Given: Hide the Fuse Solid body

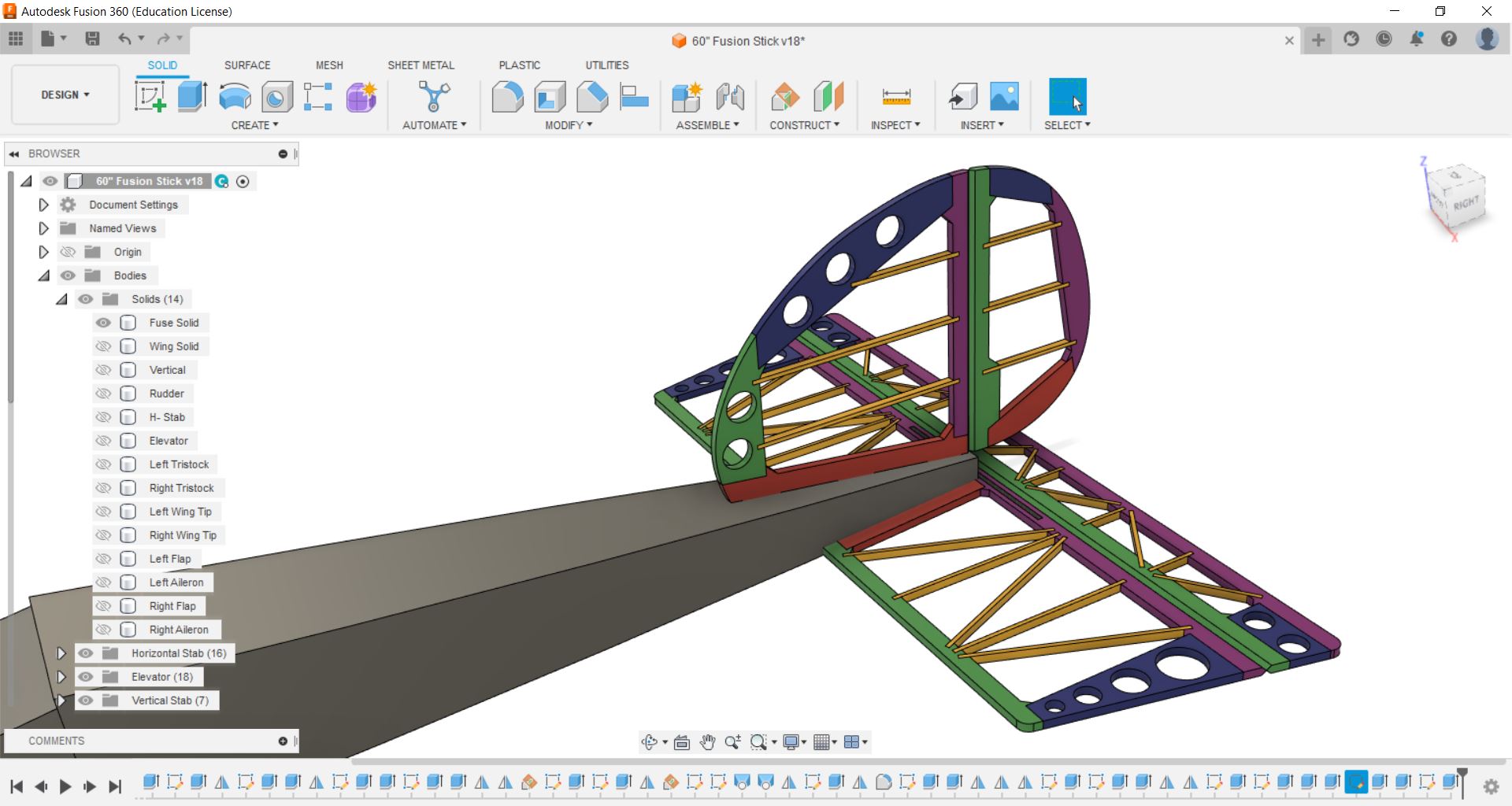Looking at the screenshot, I should (x=103, y=323).
